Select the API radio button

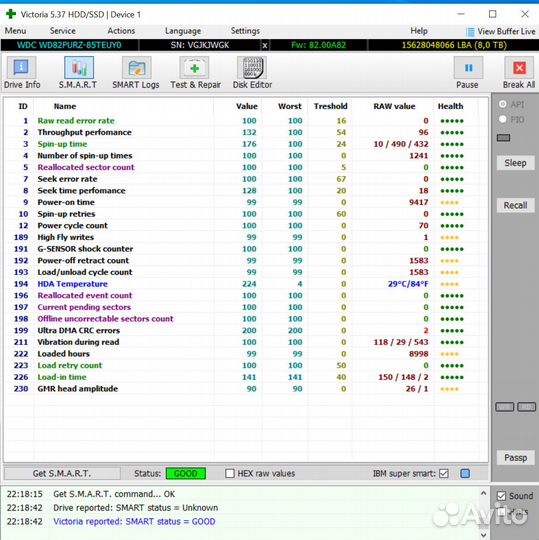pyautogui.click(x=502, y=104)
